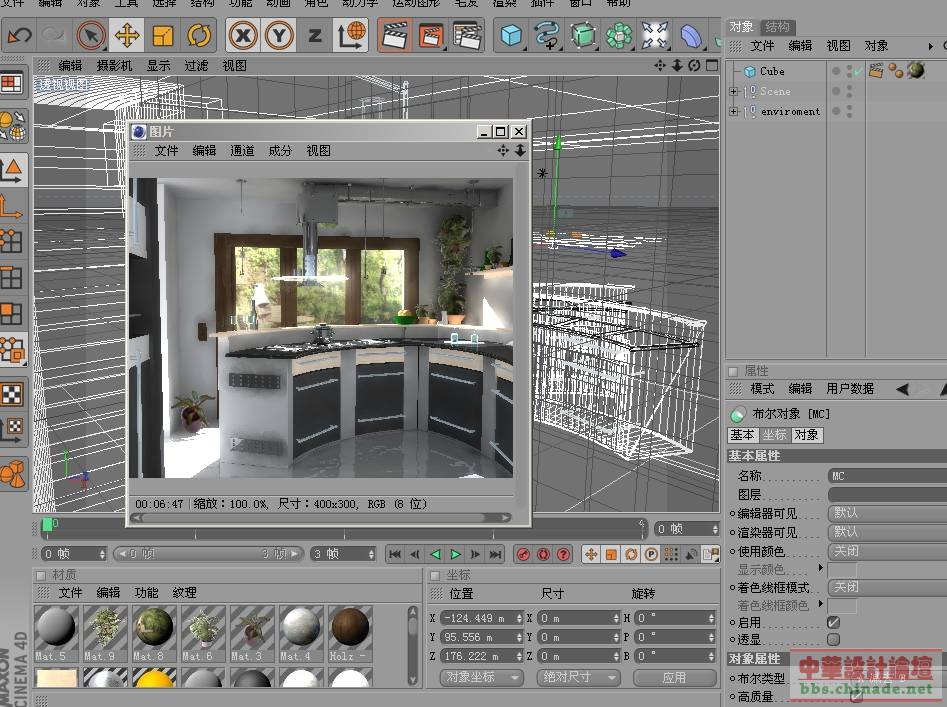Screen dimensions: 947x707
Task: Open the 对象坐标 coordinate dropdown
Action: (x=481, y=677)
